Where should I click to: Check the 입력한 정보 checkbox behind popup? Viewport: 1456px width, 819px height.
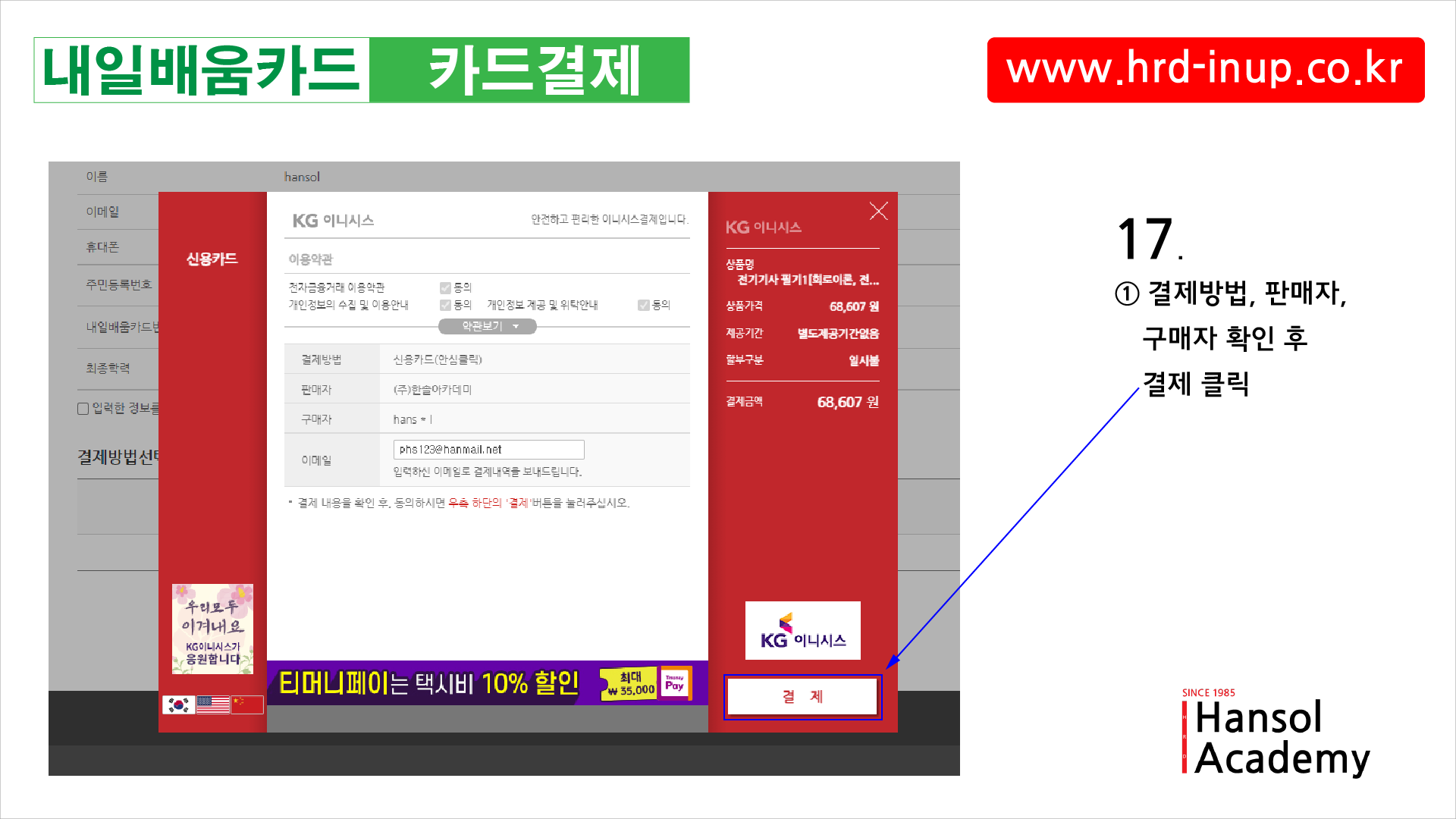click(83, 409)
